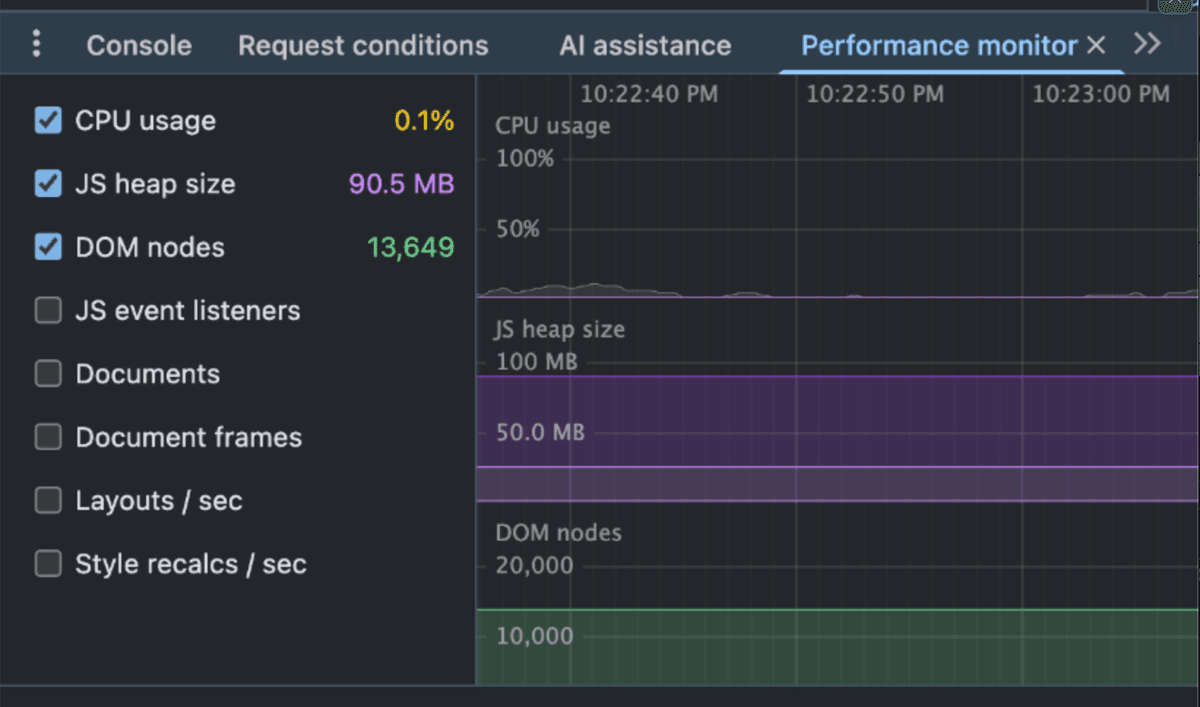Enable the Documents checkbox
Screen dimensions: 1200x707
point(48,374)
